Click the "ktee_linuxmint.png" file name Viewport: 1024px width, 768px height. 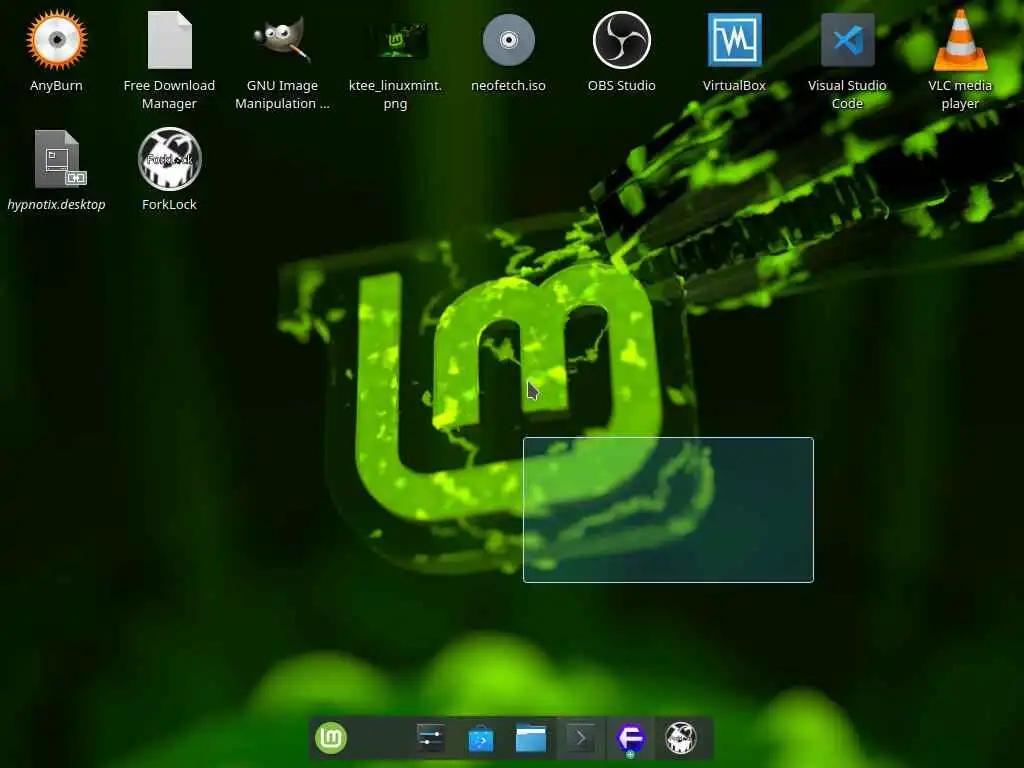(x=395, y=95)
